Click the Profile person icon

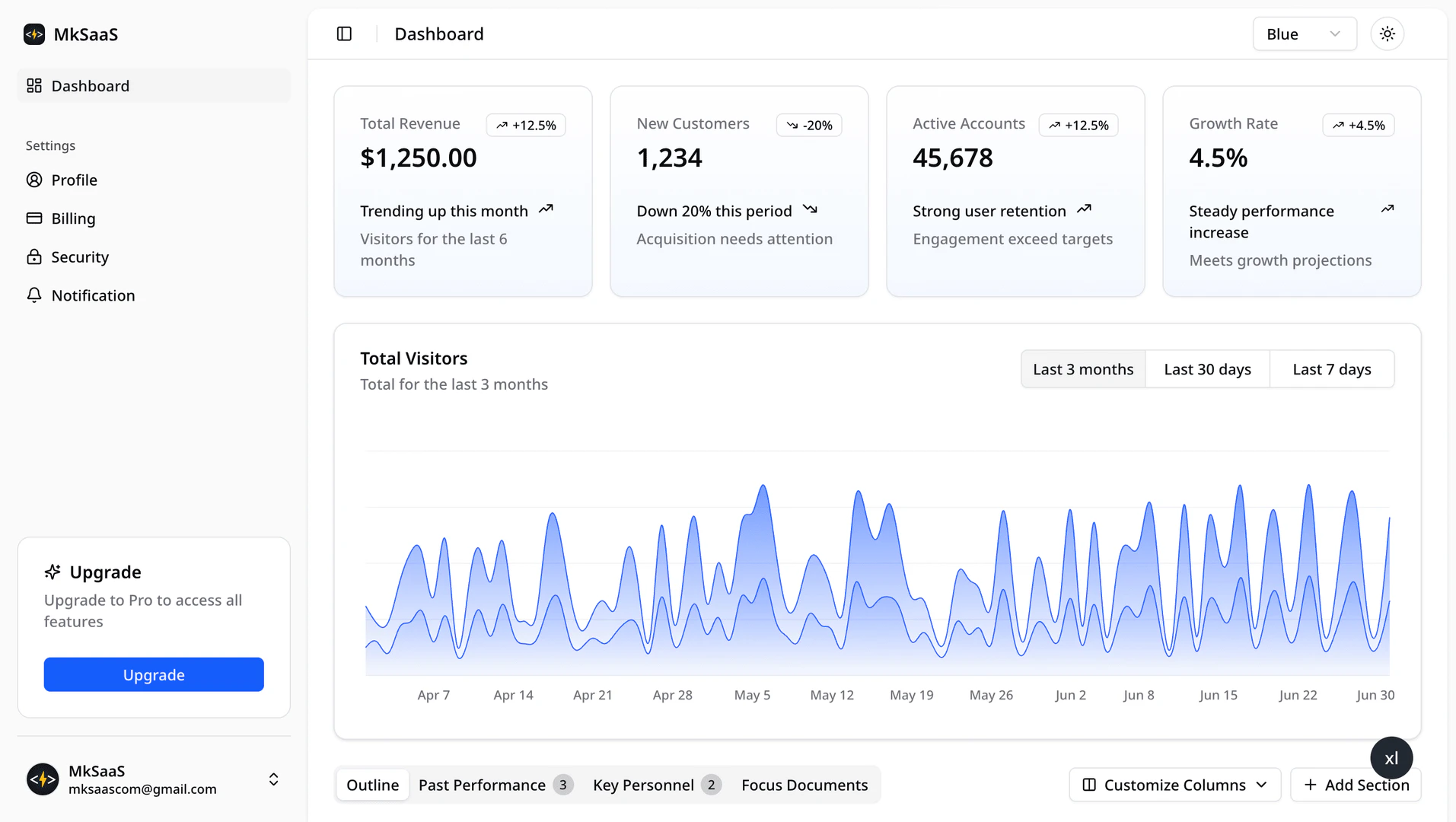click(x=33, y=180)
